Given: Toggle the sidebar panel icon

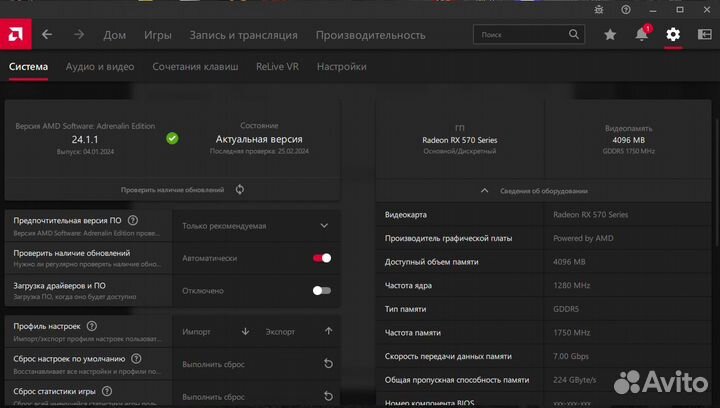Looking at the screenshot, I should [705, 34].
